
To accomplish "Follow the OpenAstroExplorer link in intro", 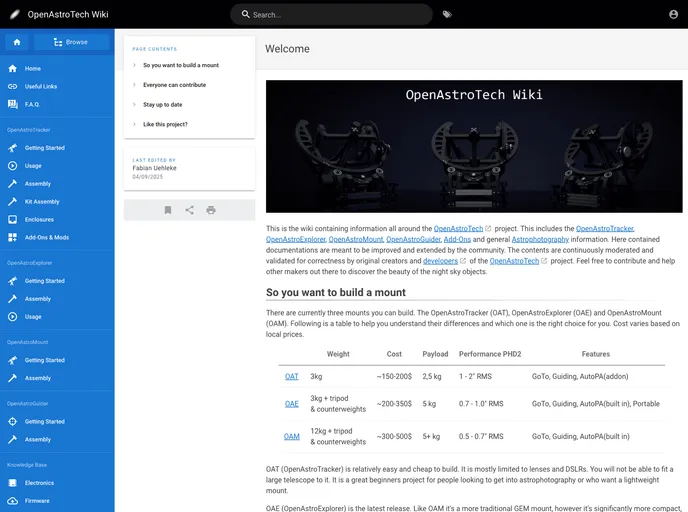I will click(295, 239).
